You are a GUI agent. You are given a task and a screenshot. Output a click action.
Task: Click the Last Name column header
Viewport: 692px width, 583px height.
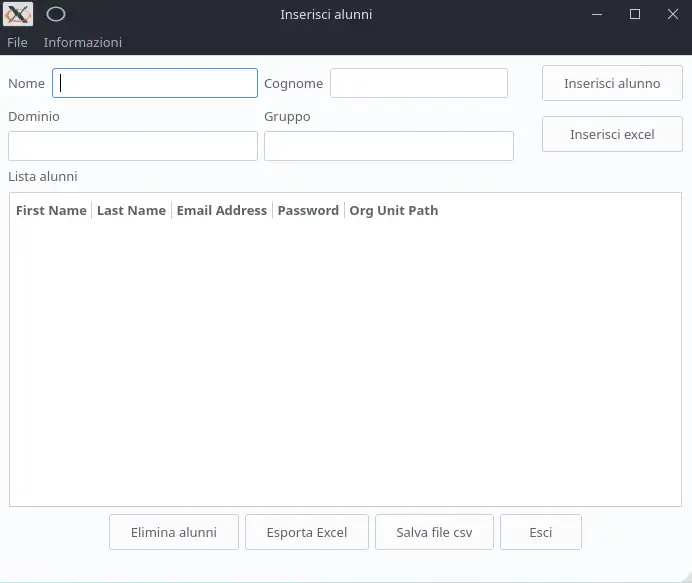point(132,211)
